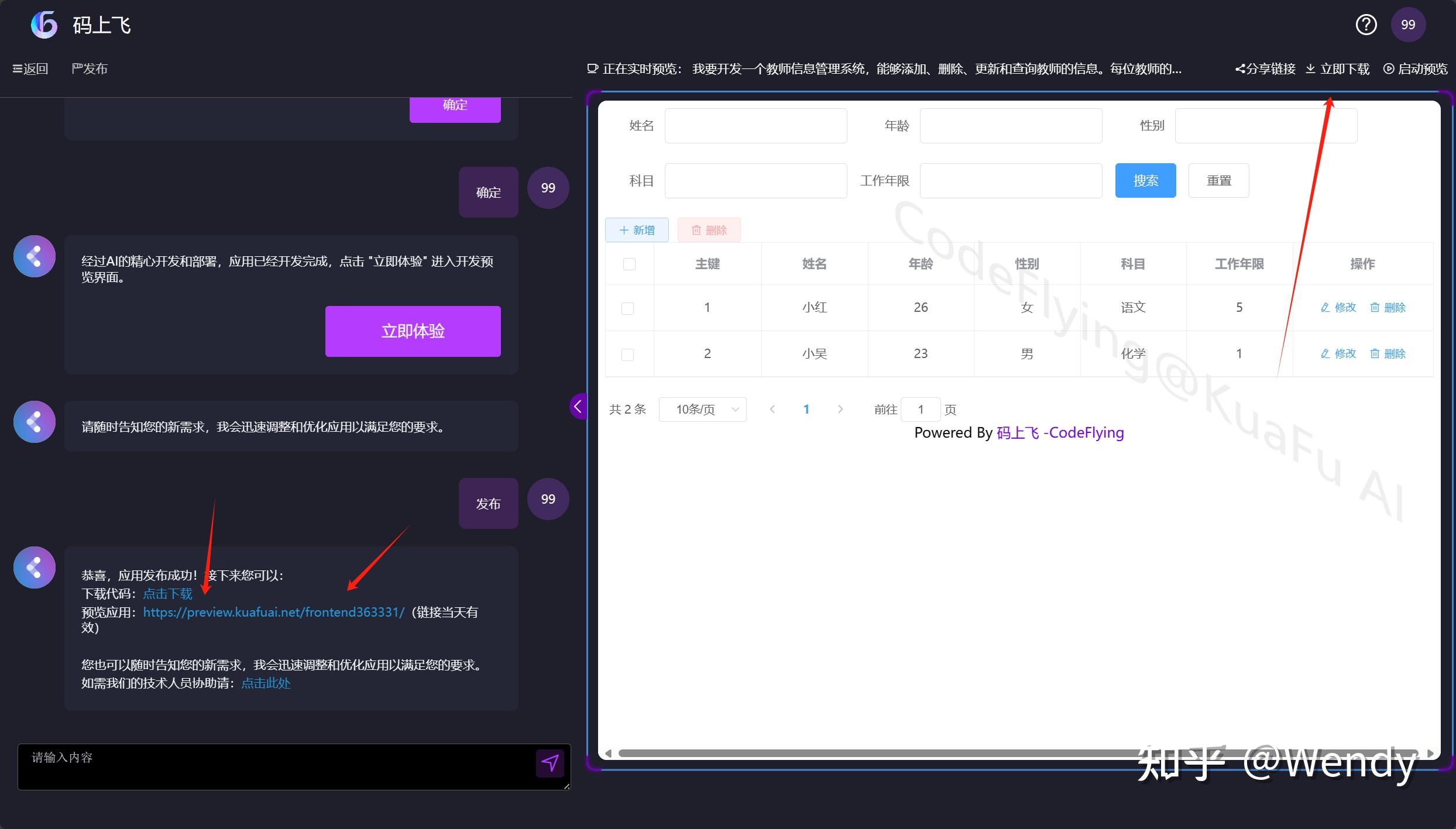The height and width of the screenshot is (829, 1456).
Task: Check the select-all checkbox in table header
Action: (x=629, y=264)
